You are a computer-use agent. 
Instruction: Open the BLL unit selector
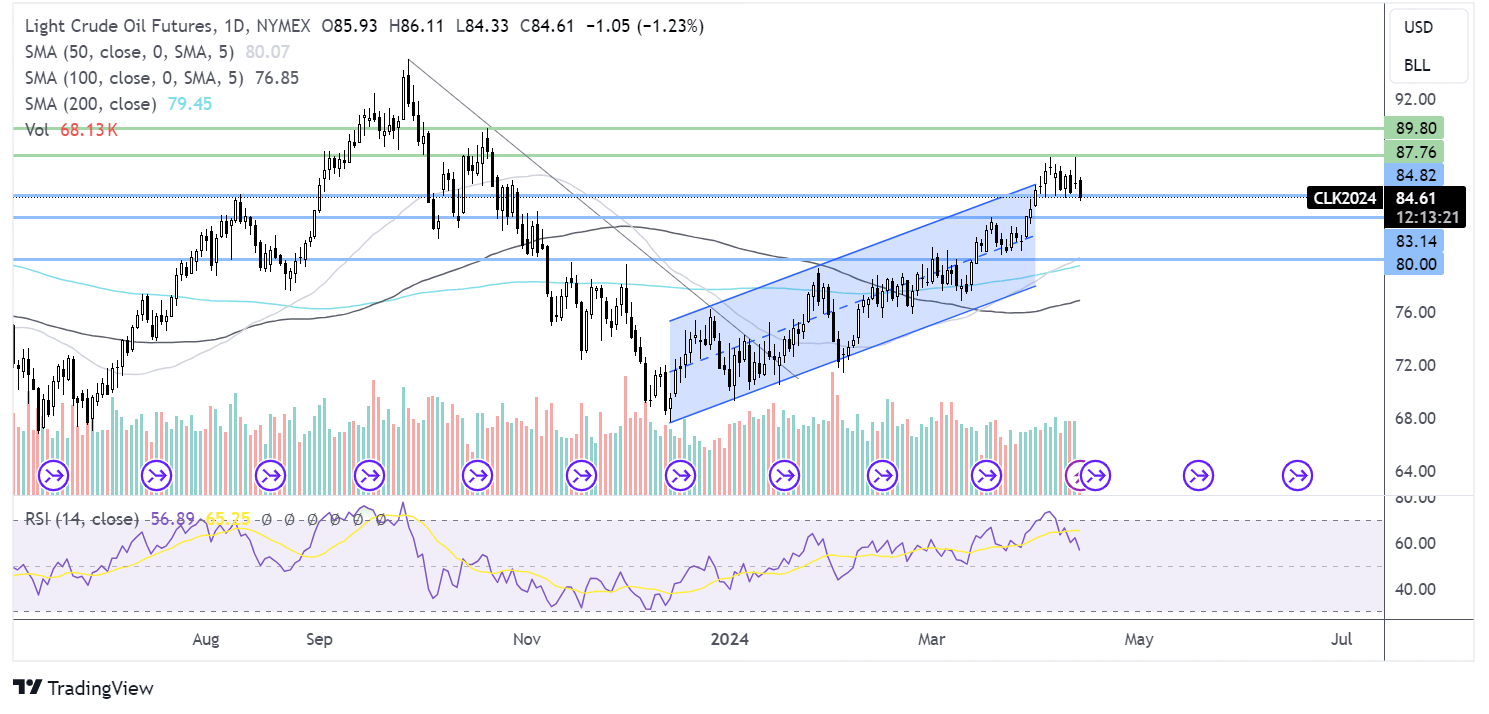1417,65
